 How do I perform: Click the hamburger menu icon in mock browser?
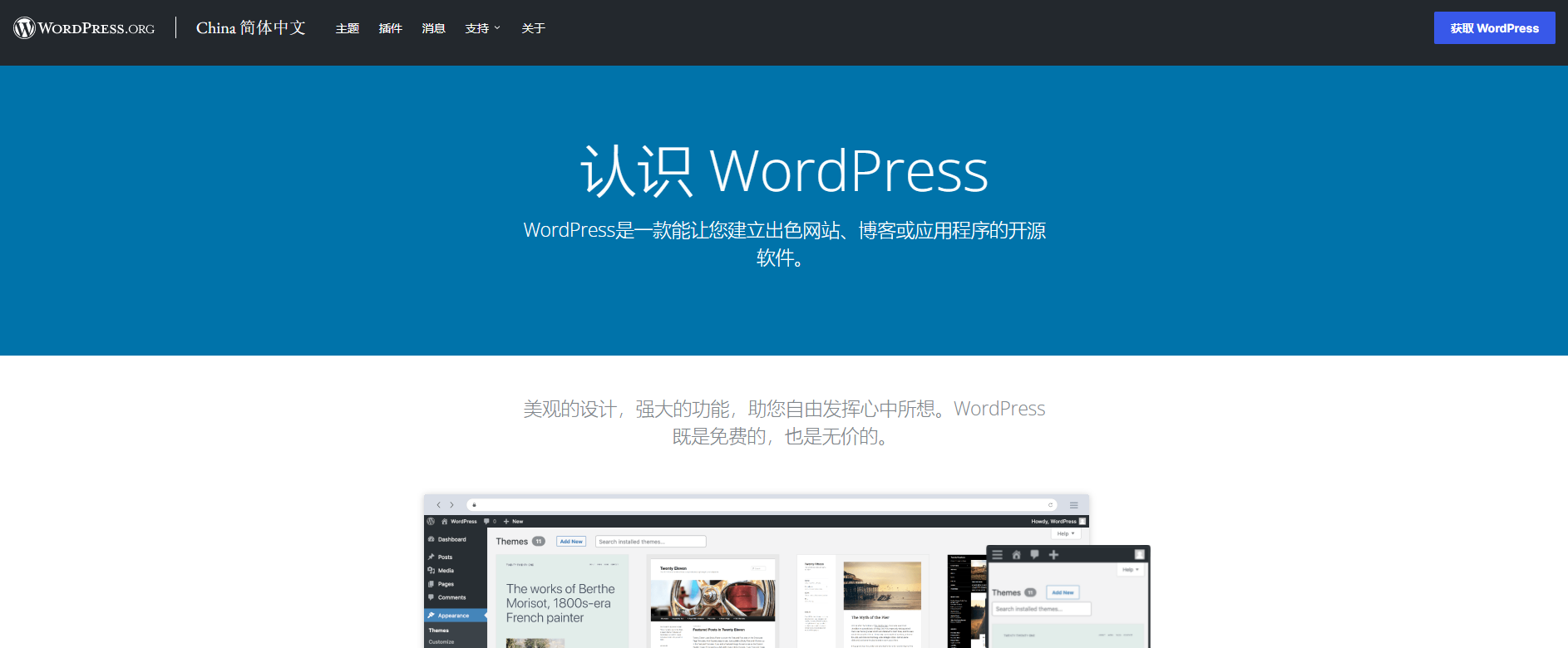coord(1074,505)
